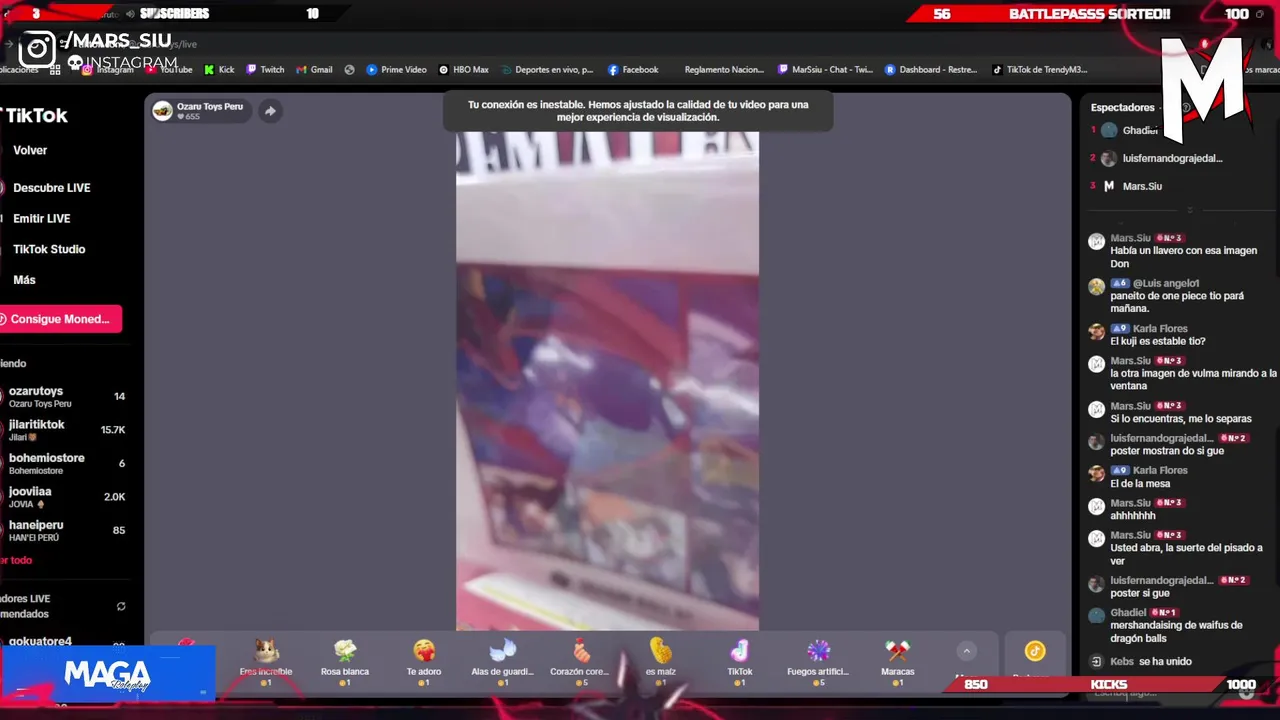Click Kebs joined notification
This screenshot has height=720, width=1280.
coord(1141,661)
